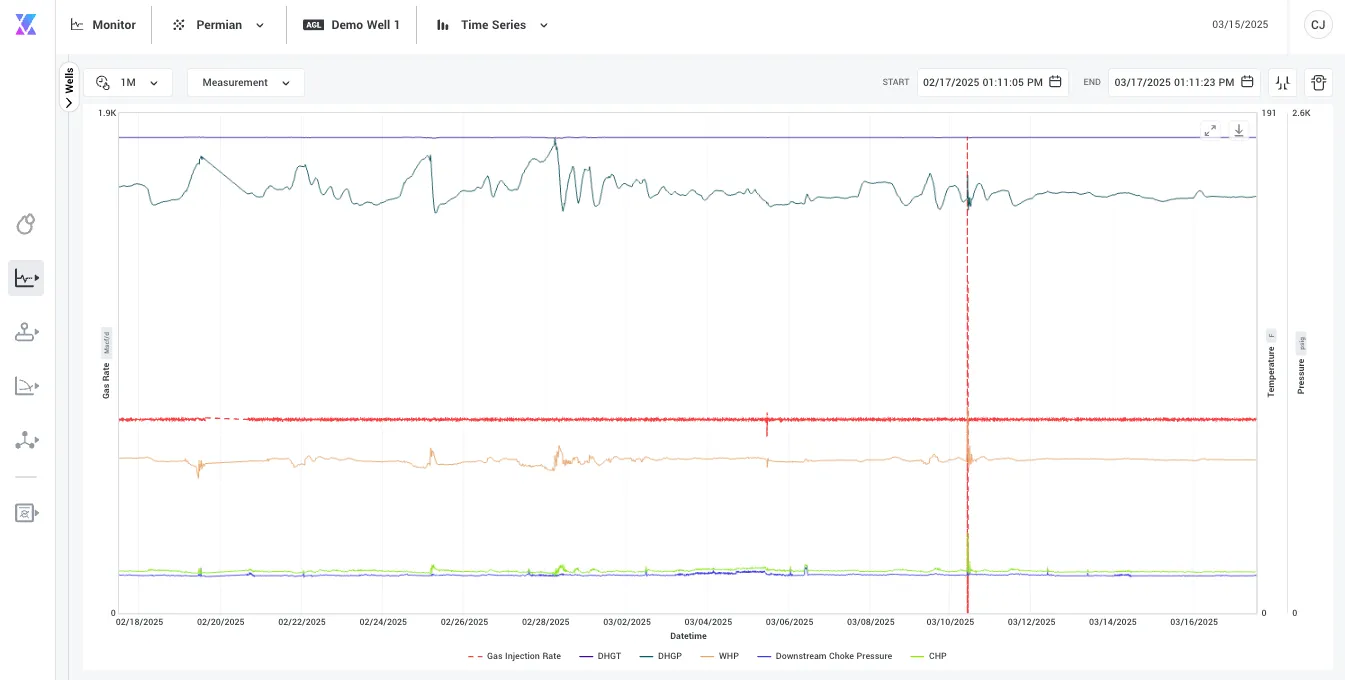Click the rightmost icon button in the filter bar
The height and width of the screenshot is (680, 1345).
coord(1318,82)
